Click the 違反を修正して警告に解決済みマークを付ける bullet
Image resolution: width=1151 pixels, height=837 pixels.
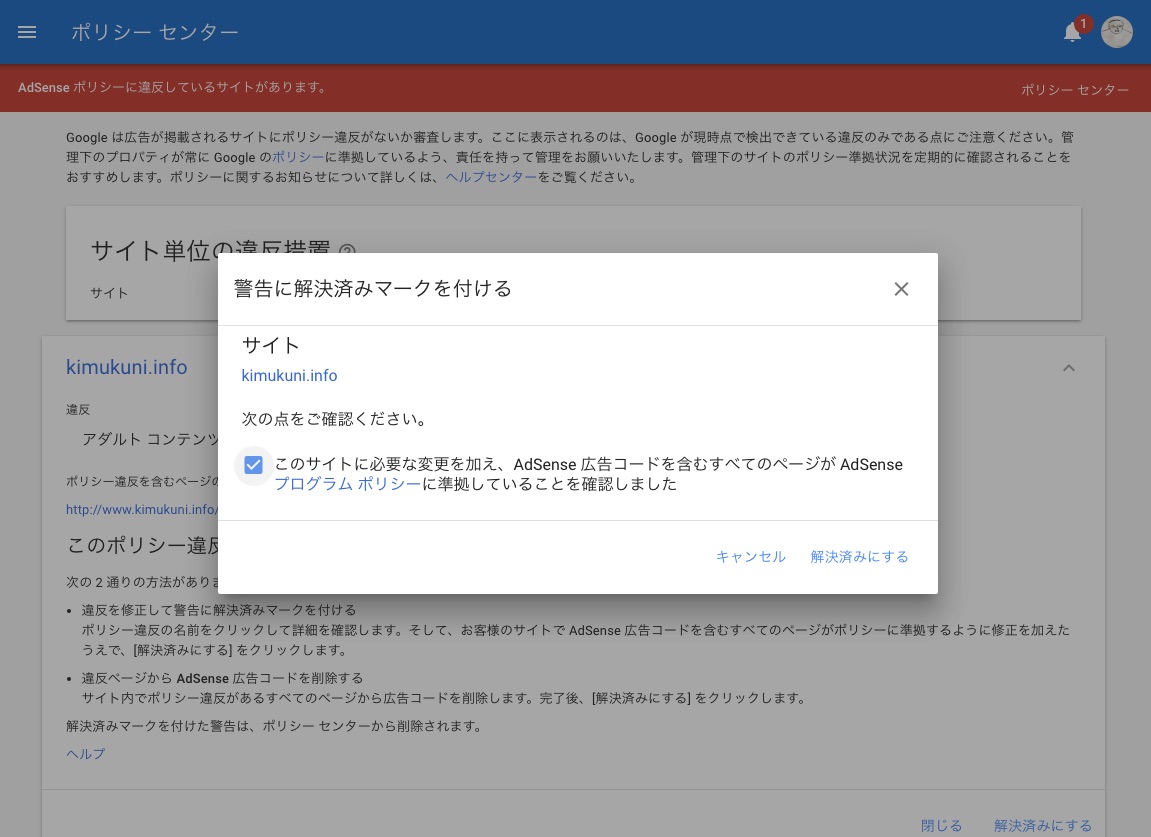point(219,610)
